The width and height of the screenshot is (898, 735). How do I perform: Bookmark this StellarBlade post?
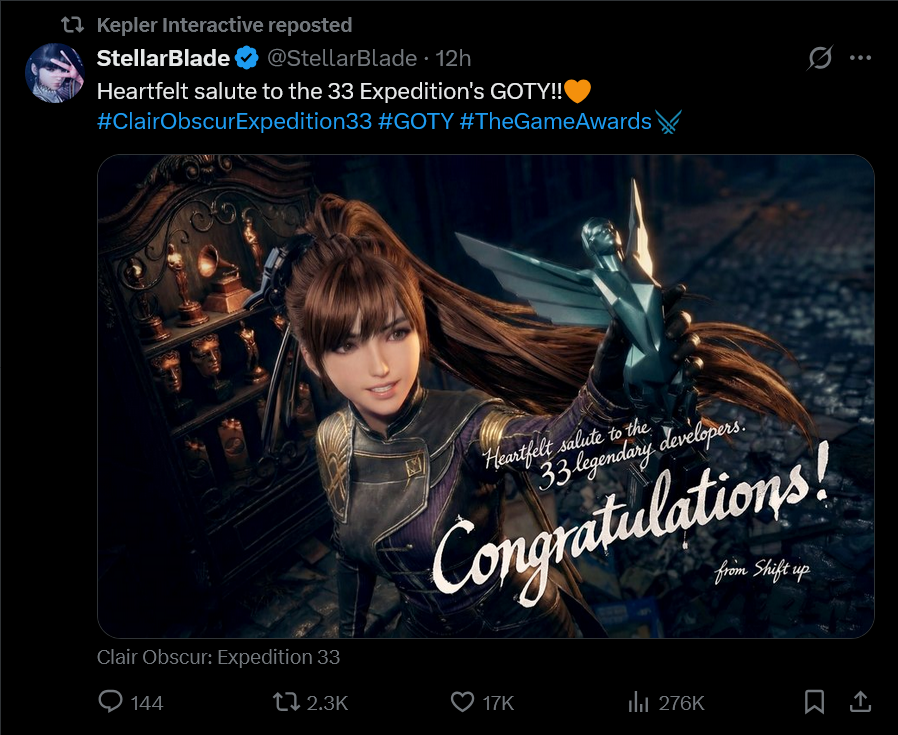click(x=815, y=702)
